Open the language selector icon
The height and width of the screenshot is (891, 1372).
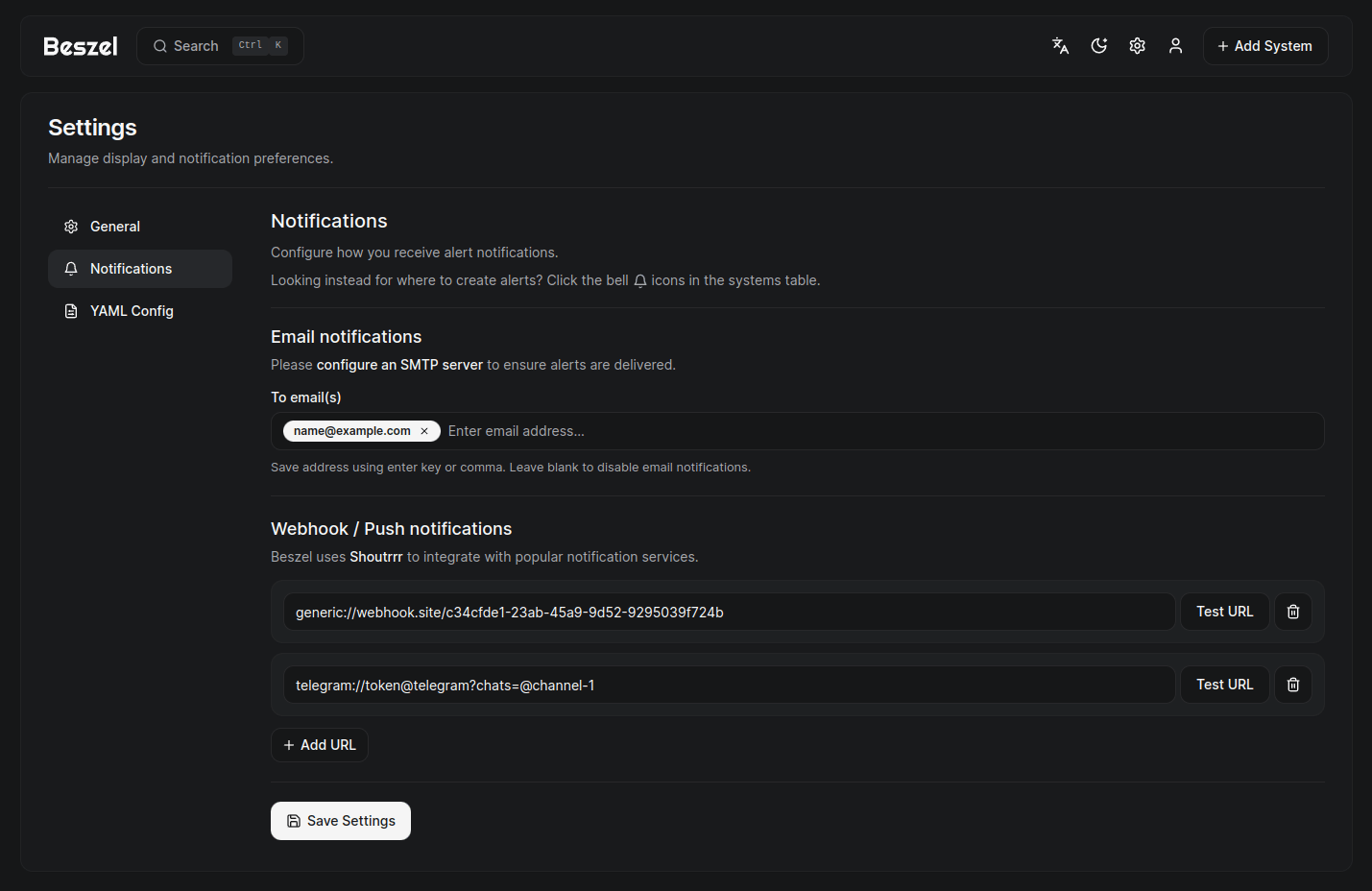pos(1060,45)
